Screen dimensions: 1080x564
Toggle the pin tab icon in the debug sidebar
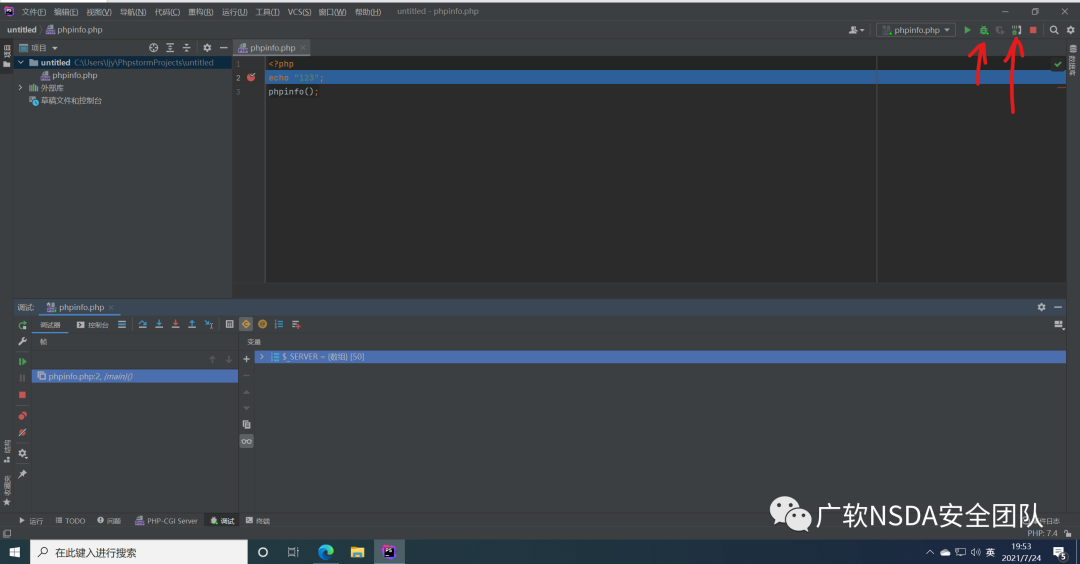[23, 474]
